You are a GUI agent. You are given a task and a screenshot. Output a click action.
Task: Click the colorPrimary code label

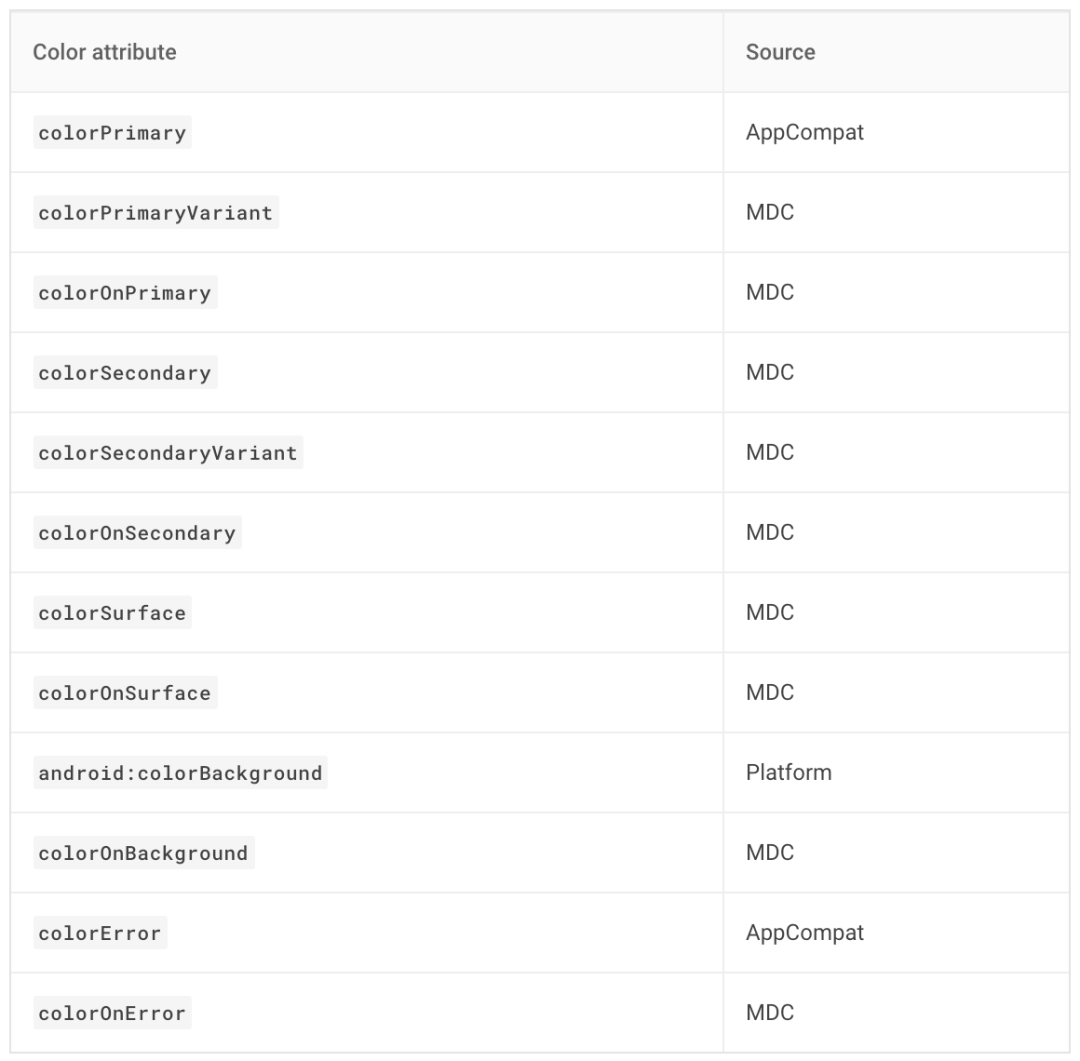tap(112, 133)
